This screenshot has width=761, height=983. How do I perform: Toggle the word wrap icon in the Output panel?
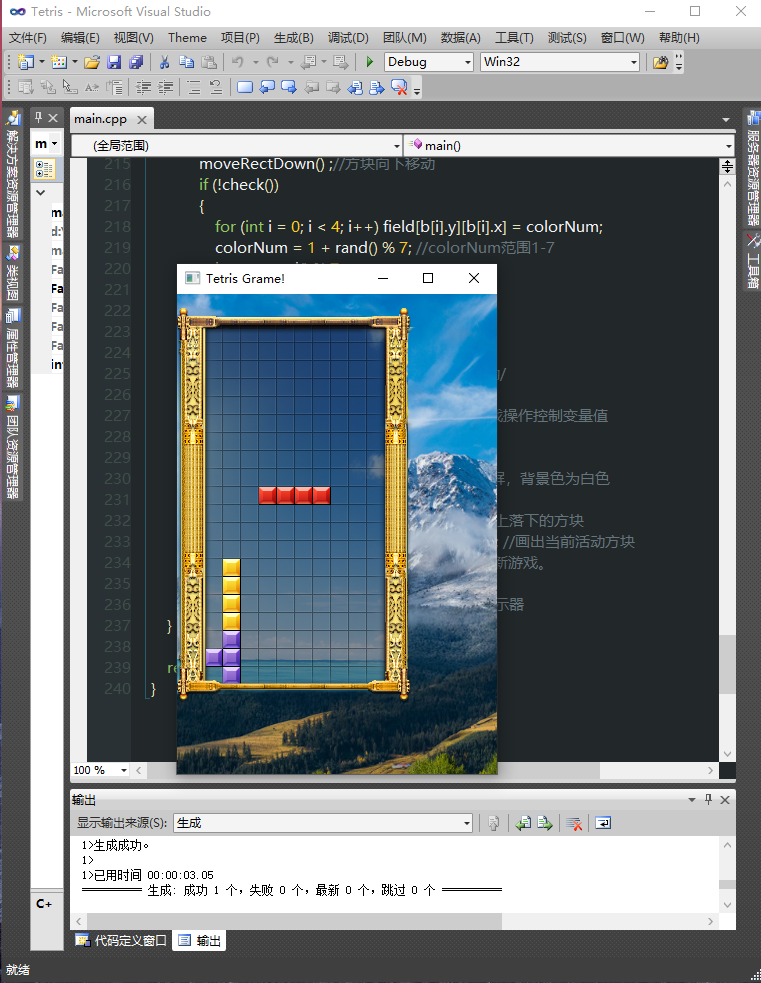pyautogui.click(x=603, y=823)
